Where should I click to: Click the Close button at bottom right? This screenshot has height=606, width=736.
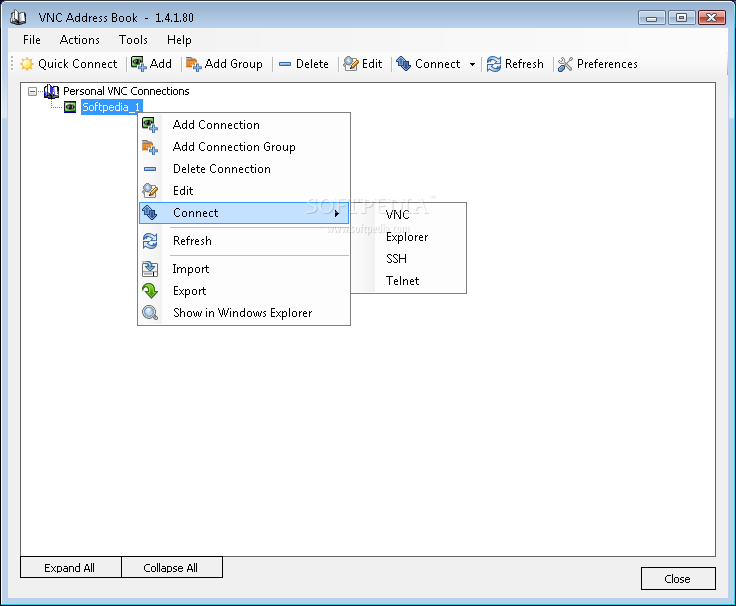pos(678,579)
